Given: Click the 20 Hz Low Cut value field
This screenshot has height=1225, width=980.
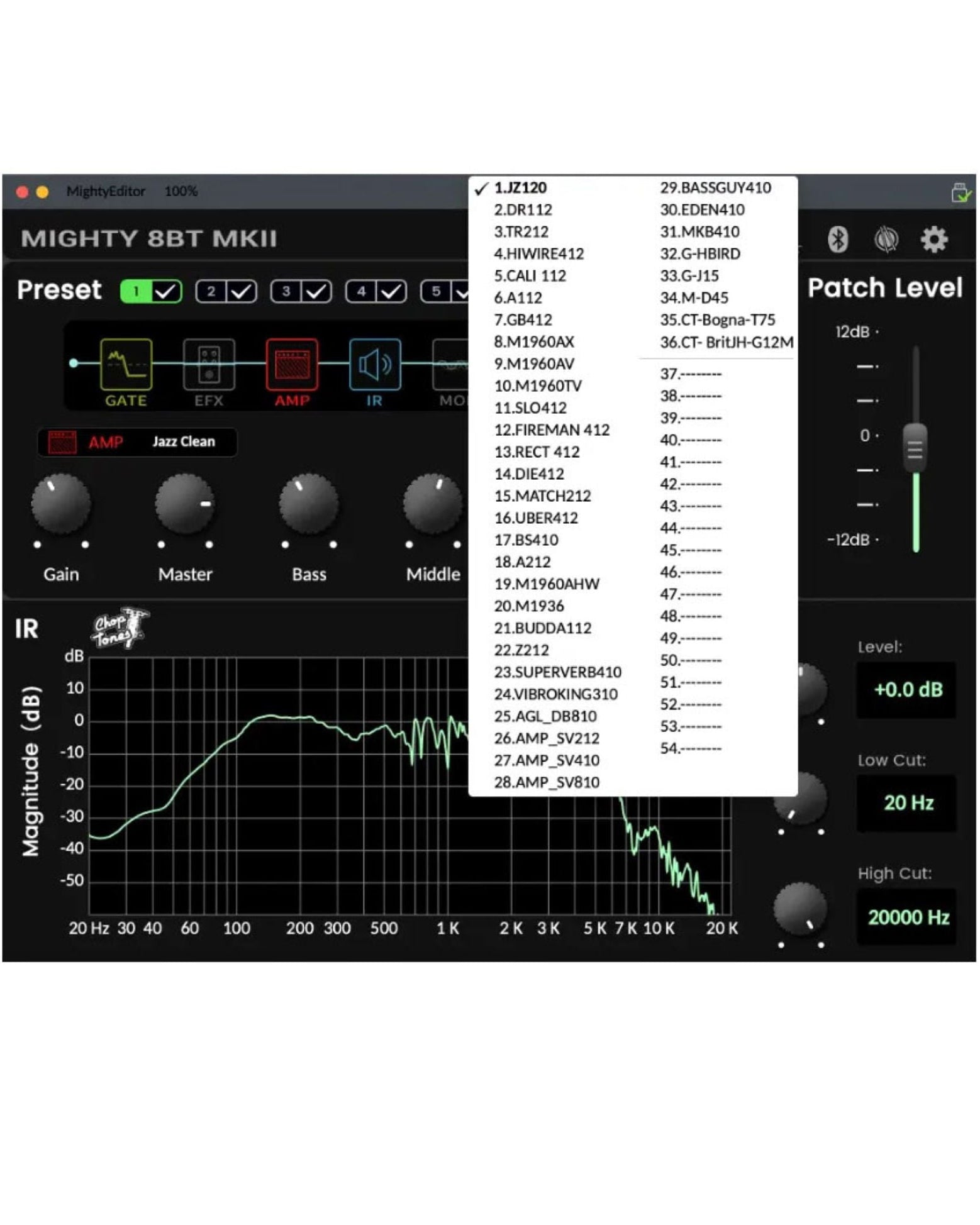Looking at the screenshot, I should 906,803.
